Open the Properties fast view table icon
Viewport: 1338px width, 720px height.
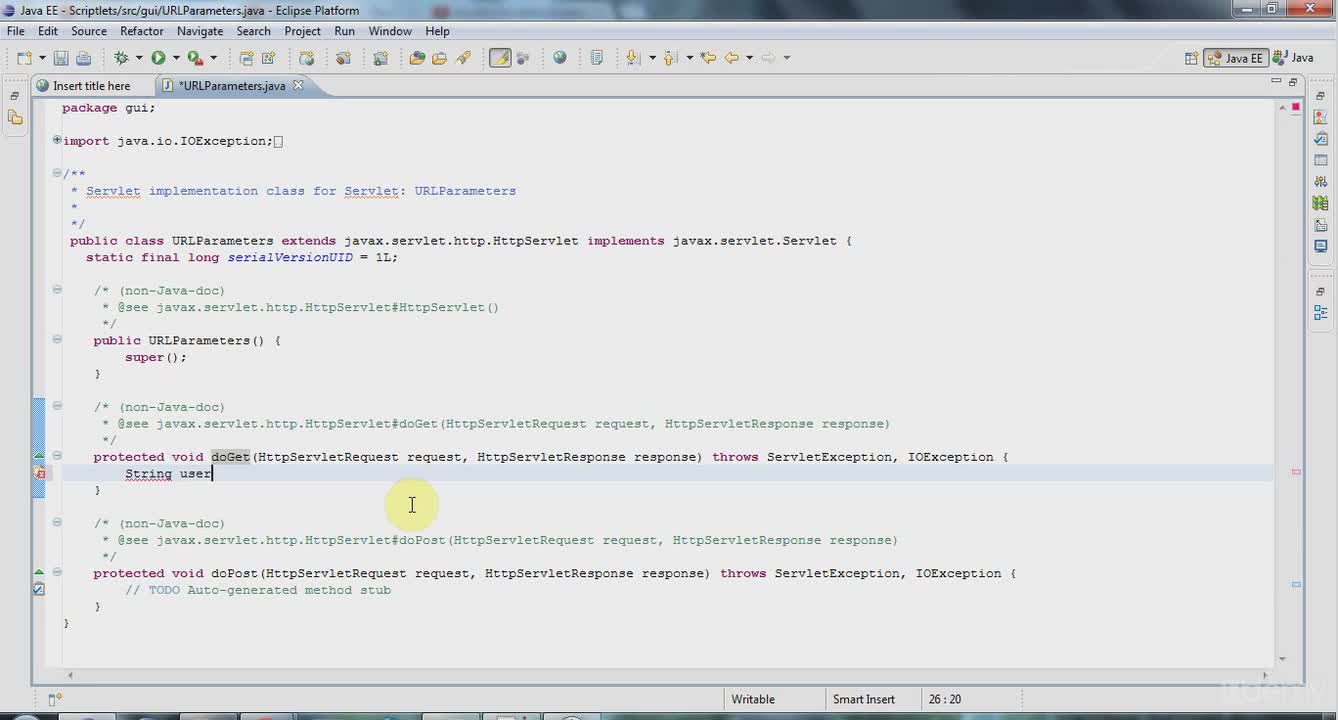point(1321,160)
